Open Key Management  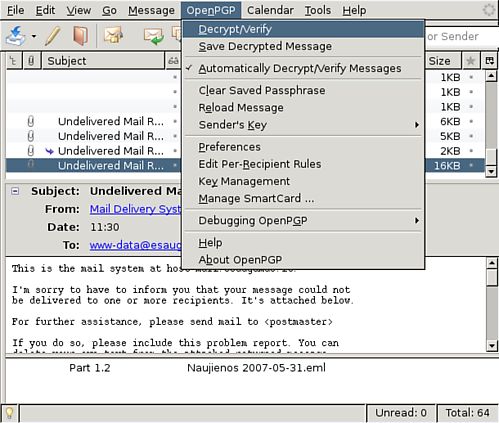coord(303,181)
